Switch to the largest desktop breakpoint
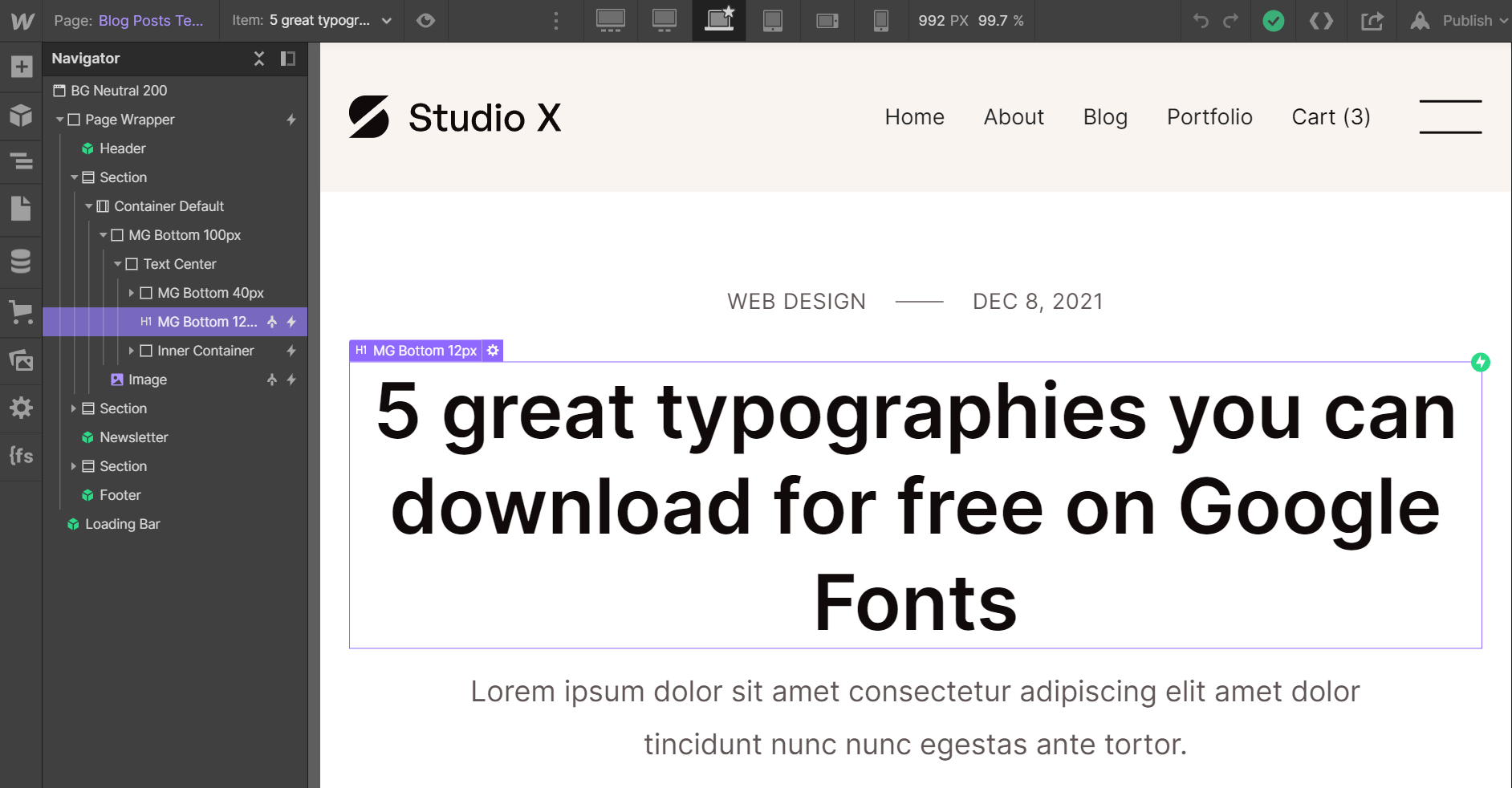 pyautogui.click(x=611, y=21)
